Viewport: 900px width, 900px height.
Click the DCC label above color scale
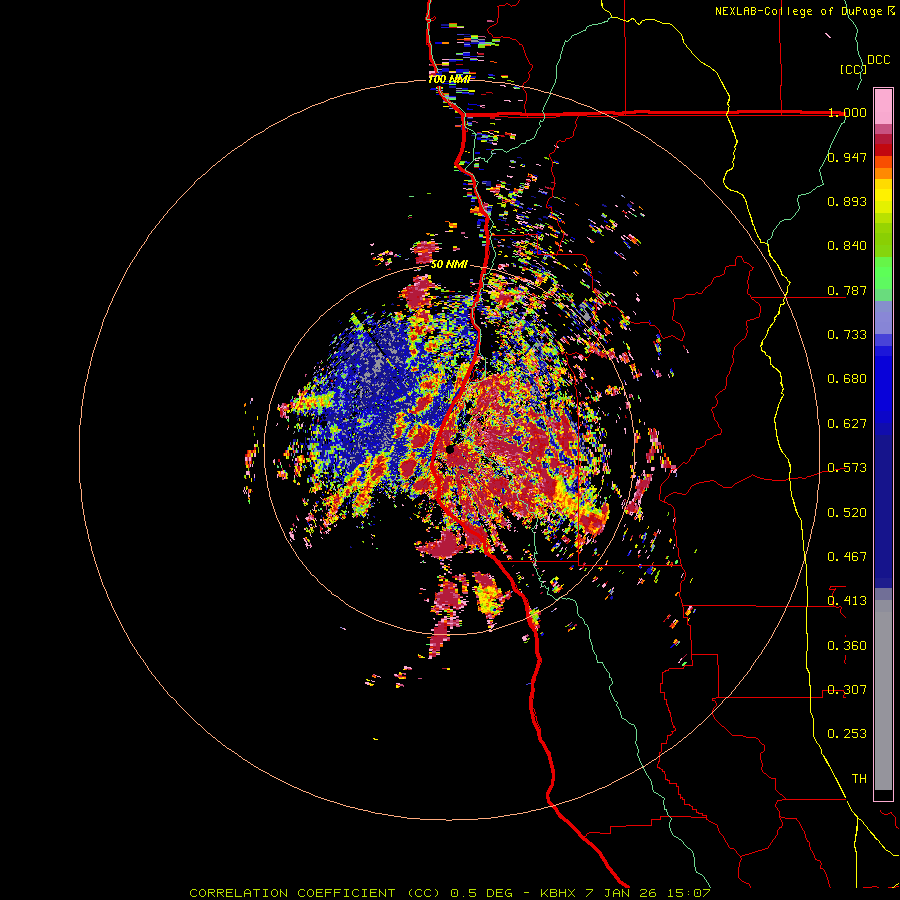coord(879,60)
